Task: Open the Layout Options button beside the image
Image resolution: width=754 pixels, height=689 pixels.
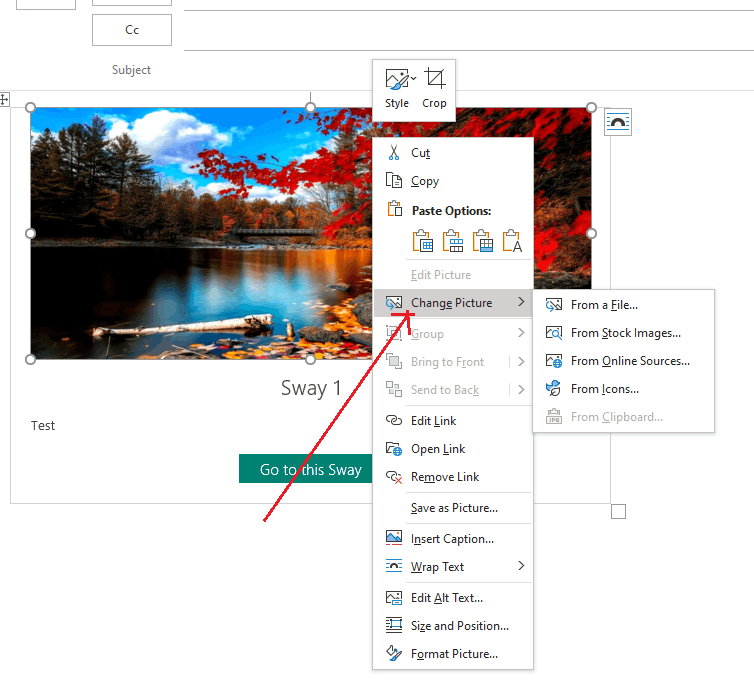Action: click(618, 122)
